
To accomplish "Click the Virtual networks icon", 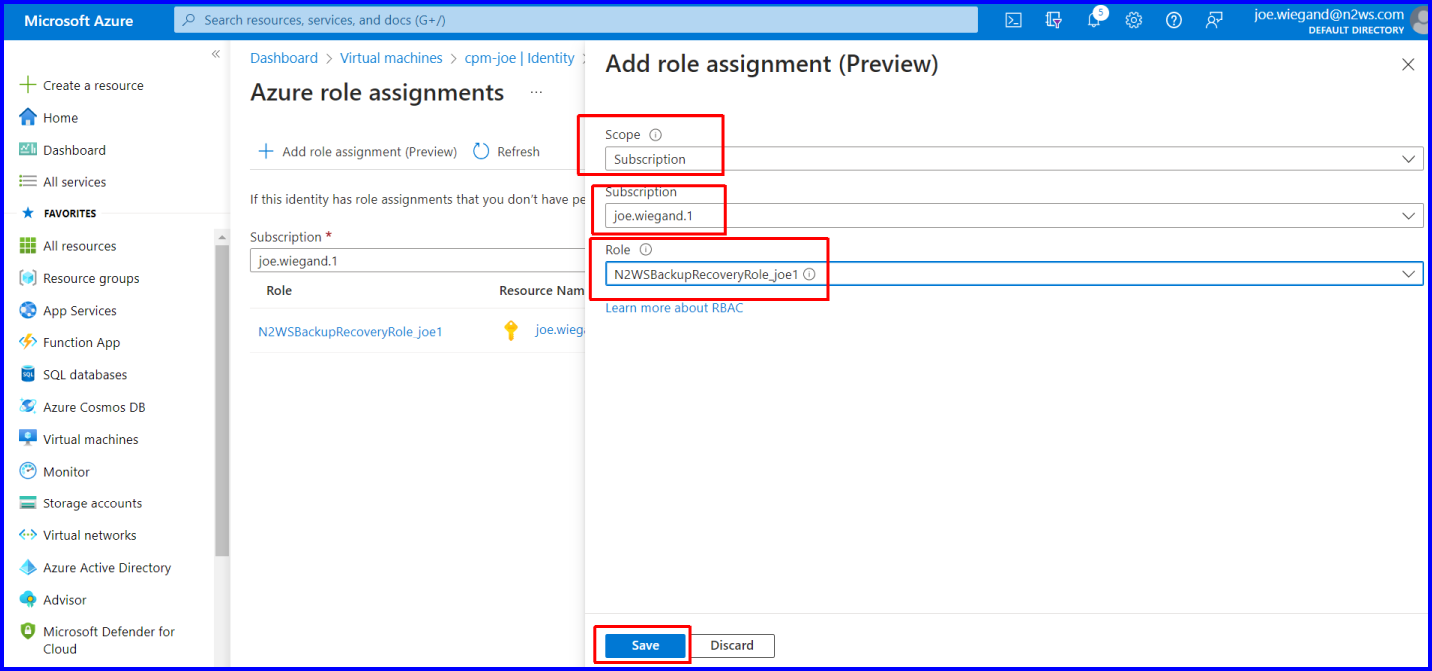I will (x=28, y=535).
